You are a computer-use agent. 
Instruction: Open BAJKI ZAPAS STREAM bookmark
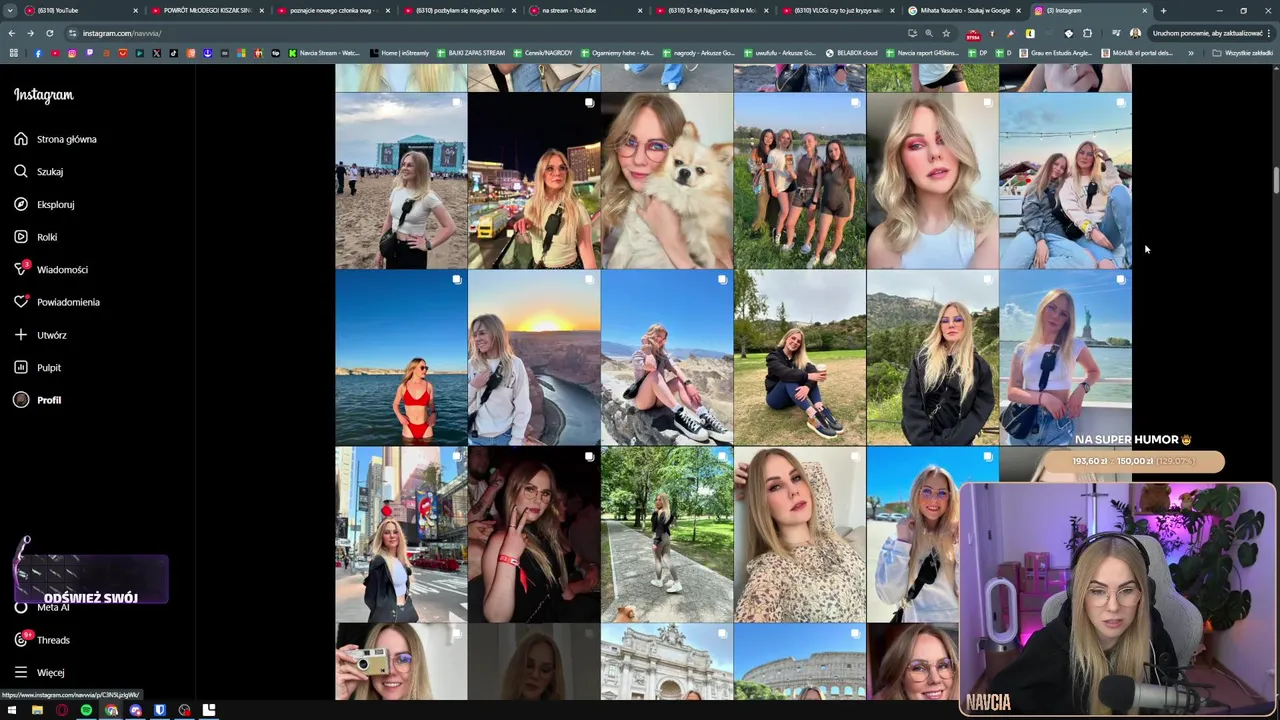pos(472,53)
